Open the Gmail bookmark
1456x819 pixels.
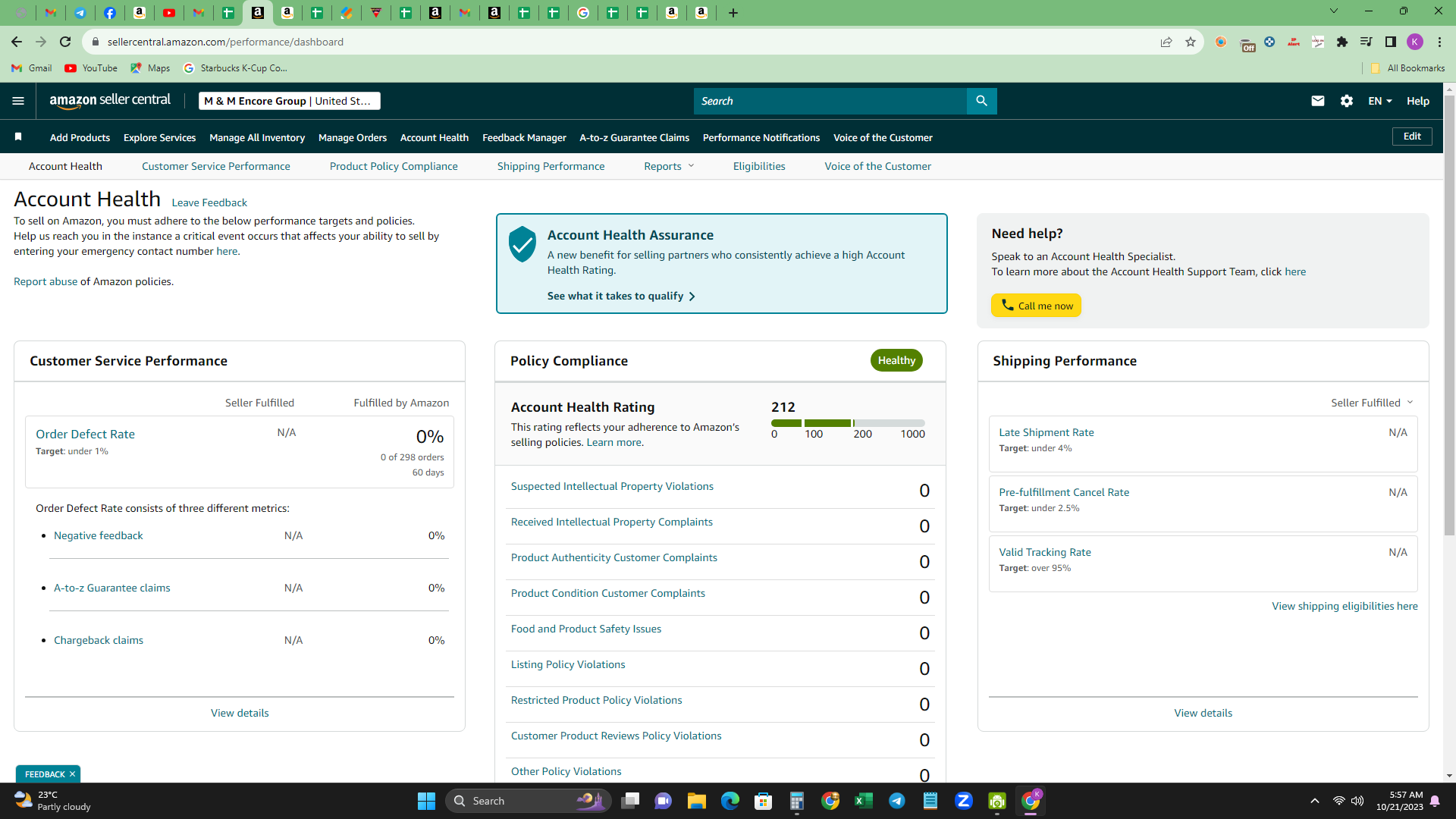(x=32, y=68)
